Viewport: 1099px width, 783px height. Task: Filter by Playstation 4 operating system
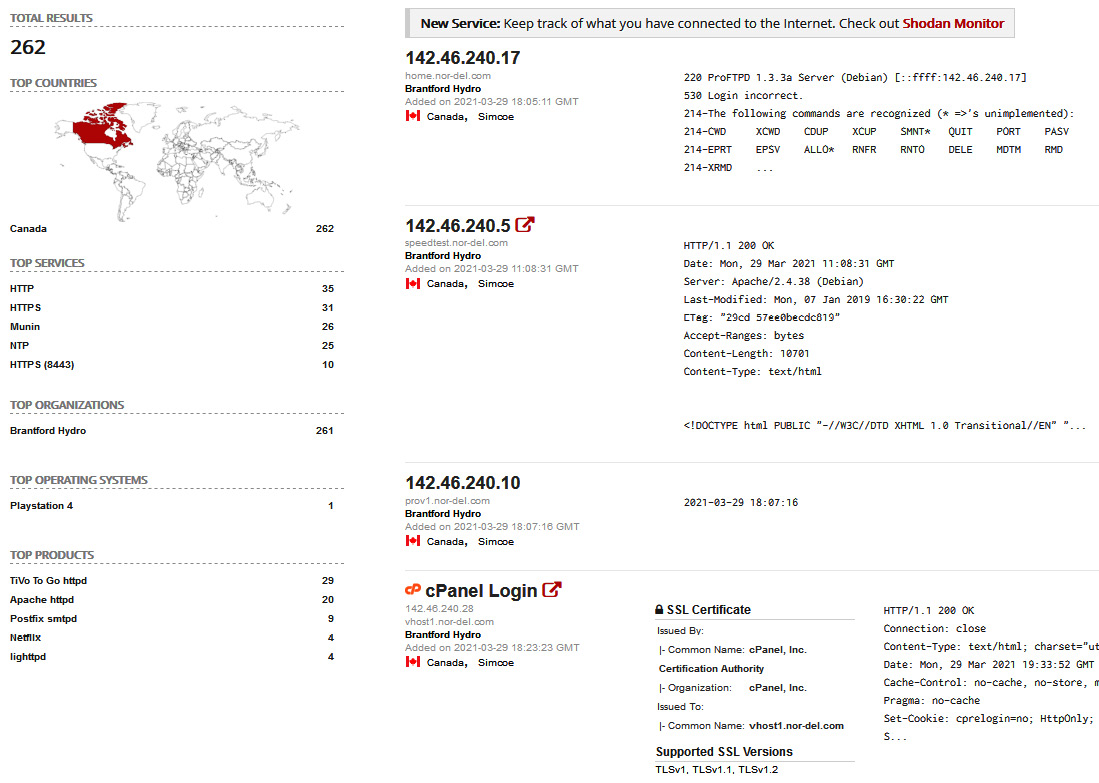(x=41, y=505)
